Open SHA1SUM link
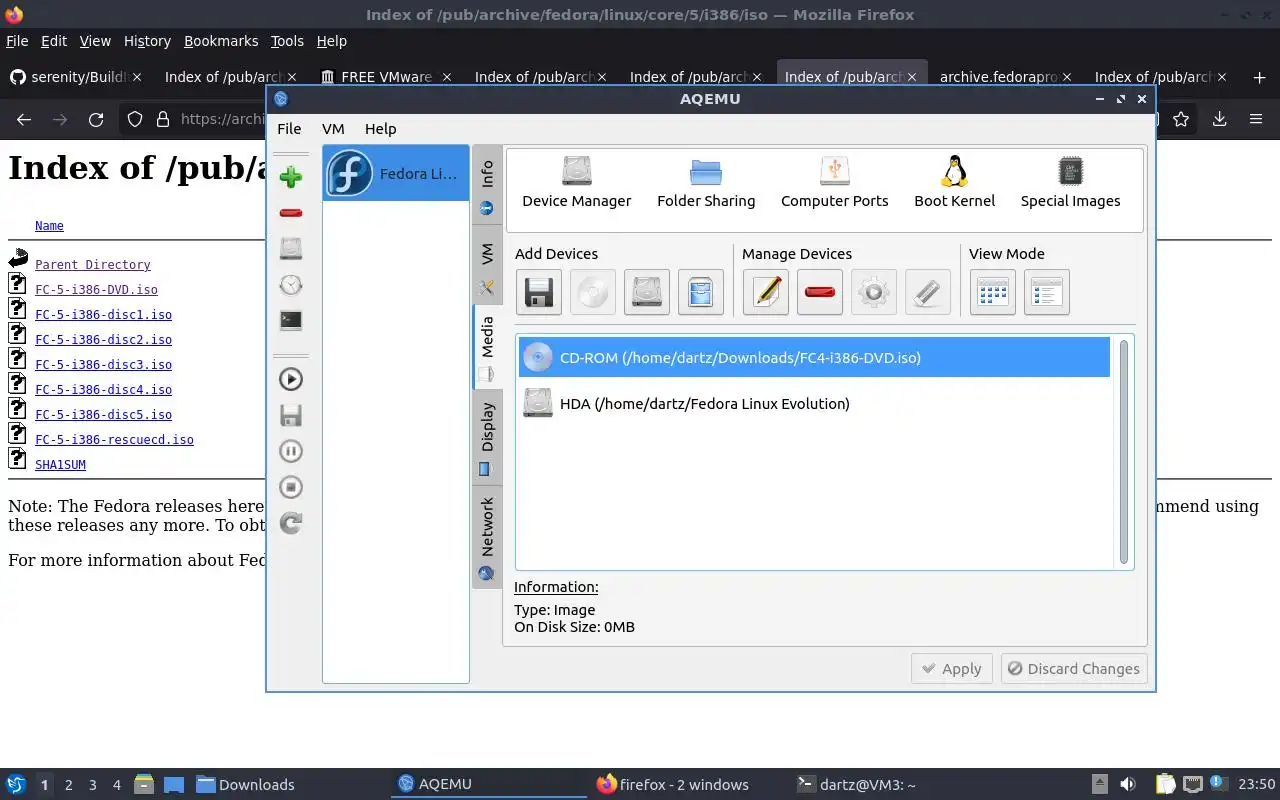The image size is (1280, 800). click(x=60, y=465)
